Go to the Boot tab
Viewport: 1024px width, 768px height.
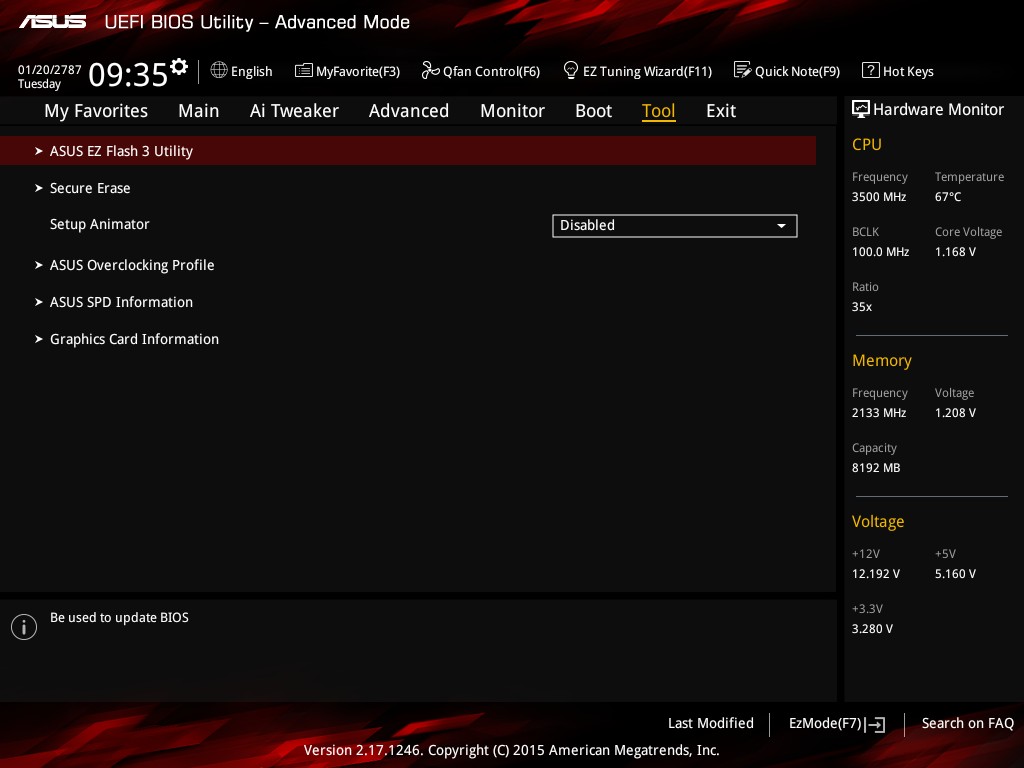click(x=594, y=111)
